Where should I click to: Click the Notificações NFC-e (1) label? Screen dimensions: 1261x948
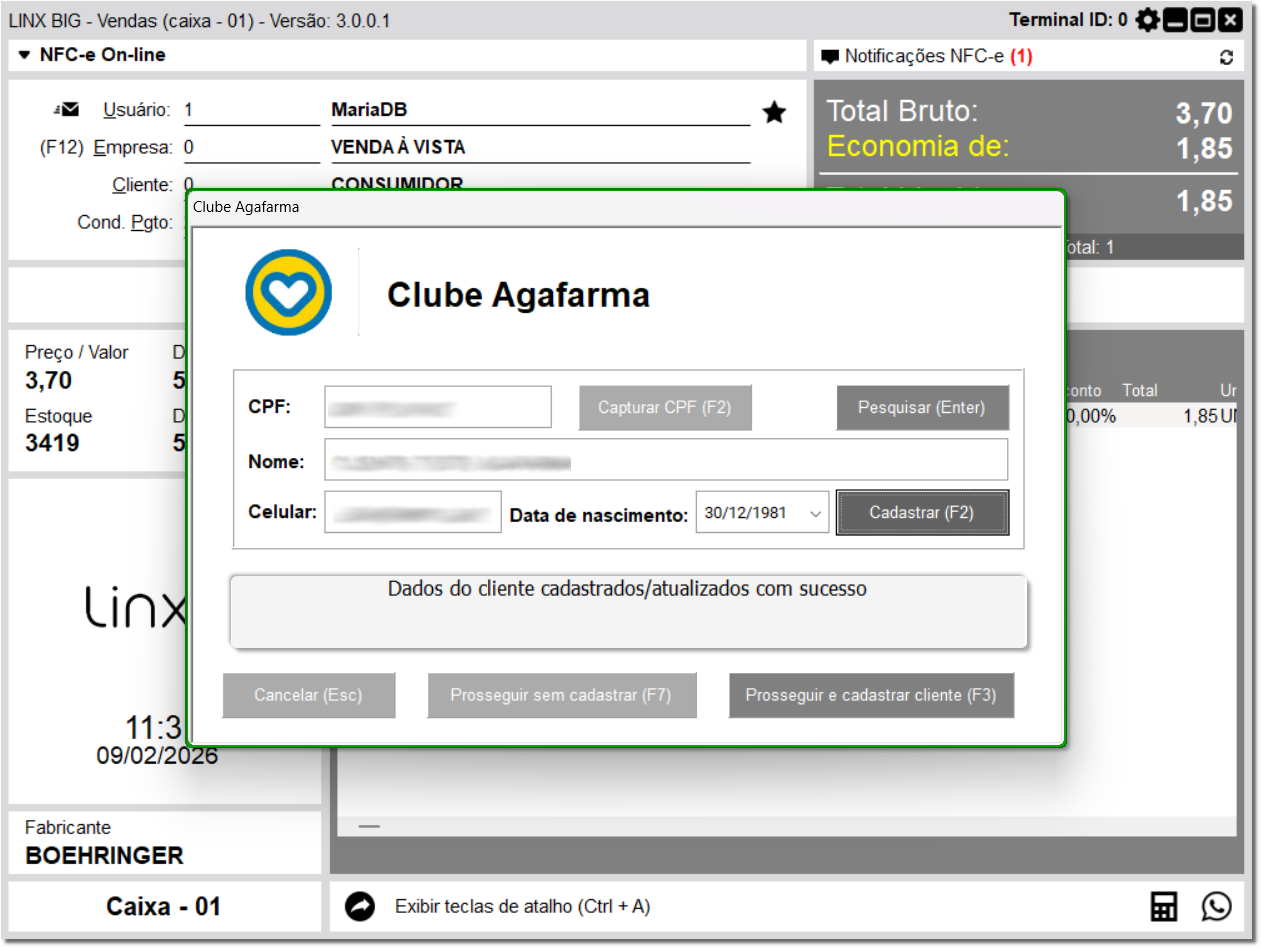[x=939, y=57]
